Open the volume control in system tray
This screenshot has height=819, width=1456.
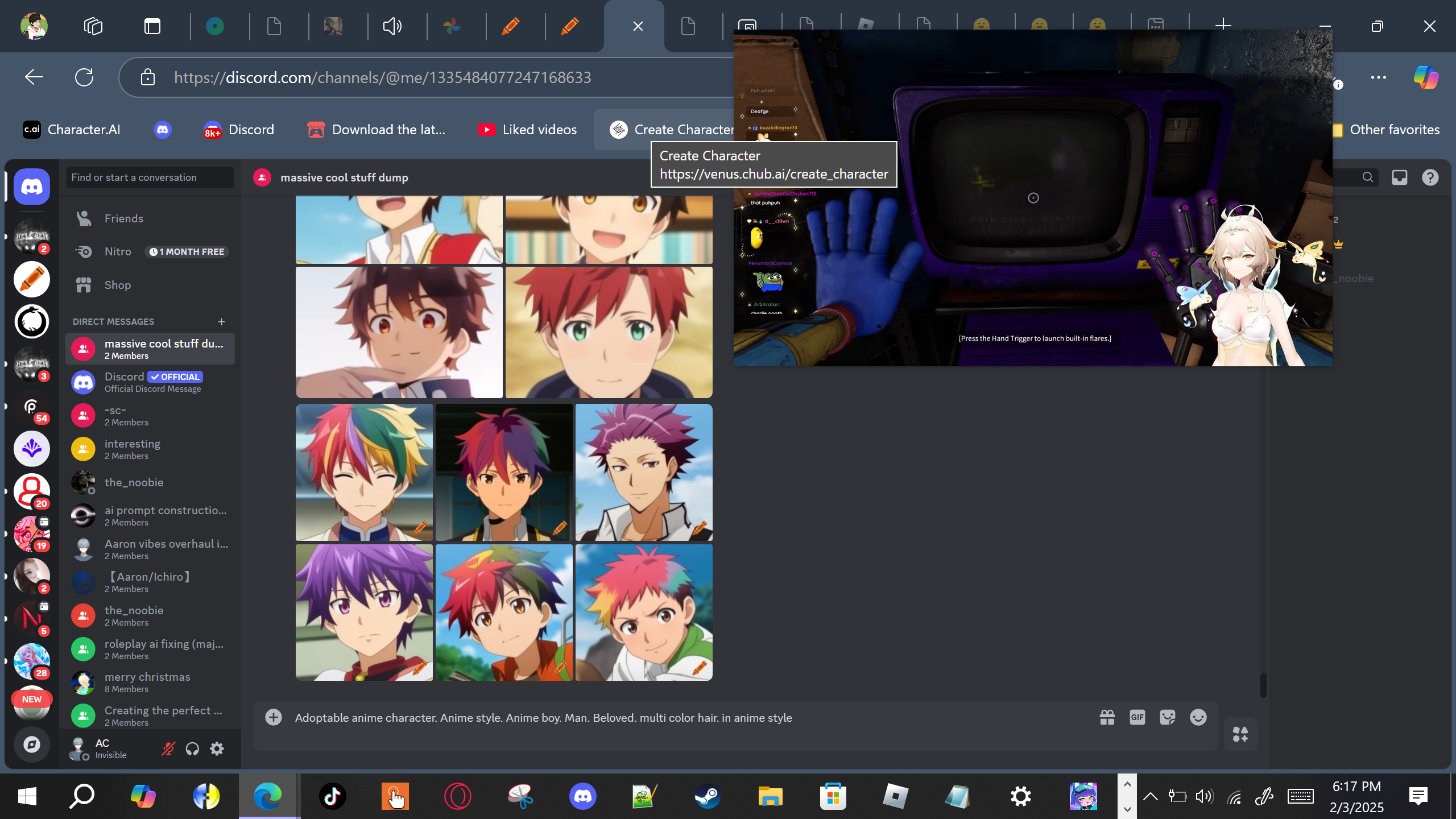pos(1205,796)
